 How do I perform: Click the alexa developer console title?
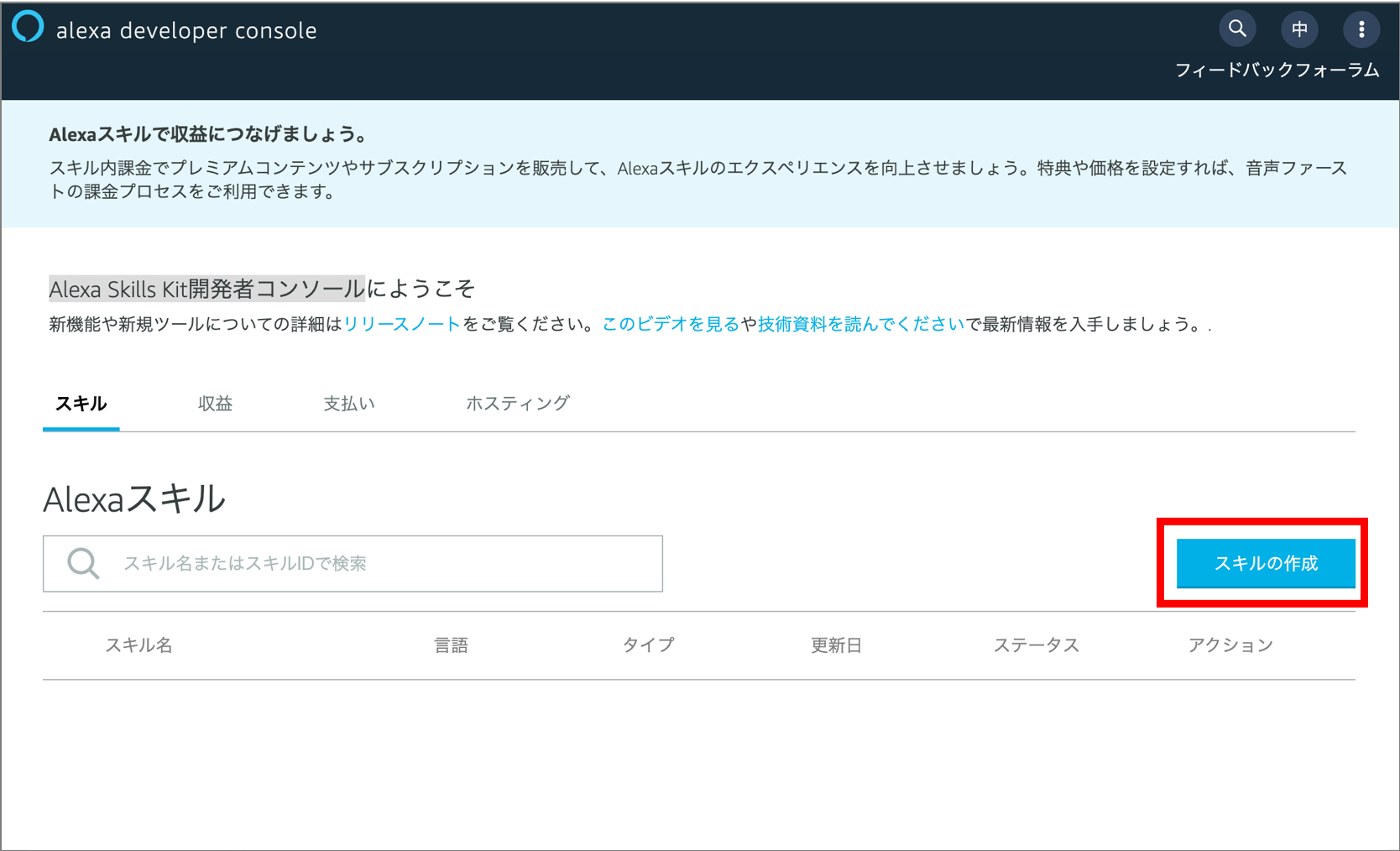(186, 31)
